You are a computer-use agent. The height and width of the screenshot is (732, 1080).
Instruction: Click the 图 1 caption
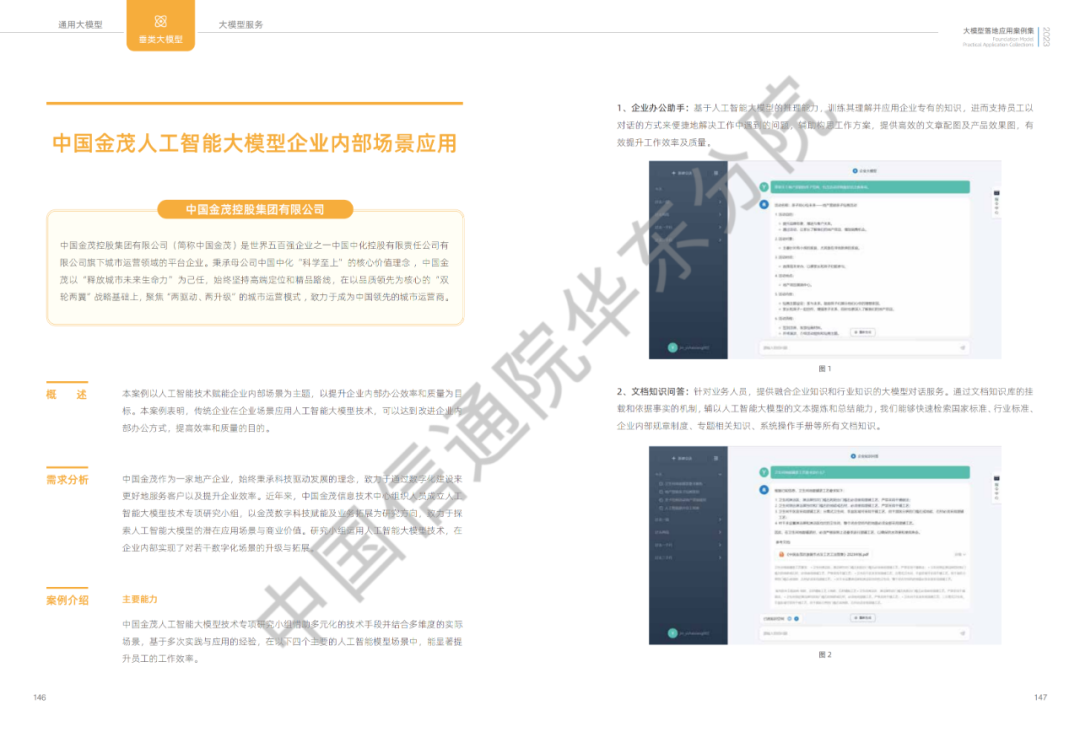pos(824,368)
